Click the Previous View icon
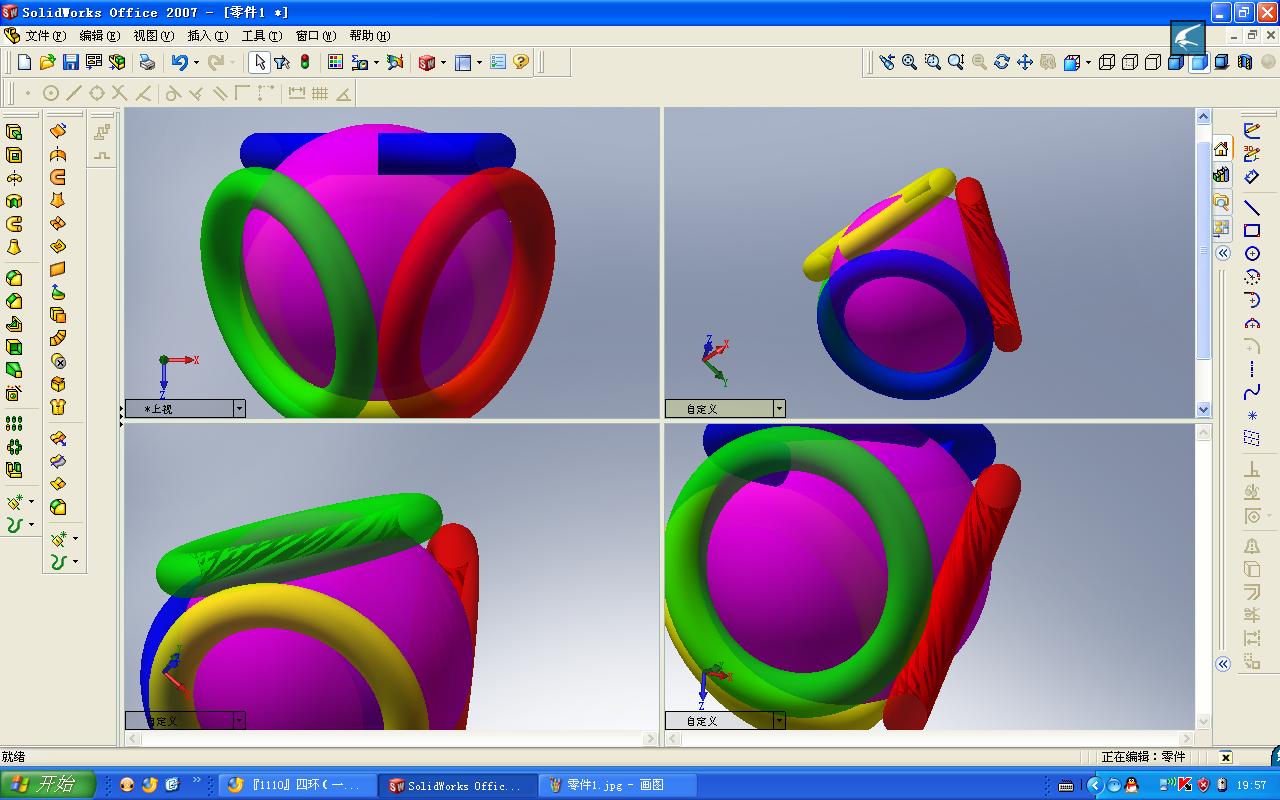The height and width of the screenshot is (800, 1280). tap(886, 62)
